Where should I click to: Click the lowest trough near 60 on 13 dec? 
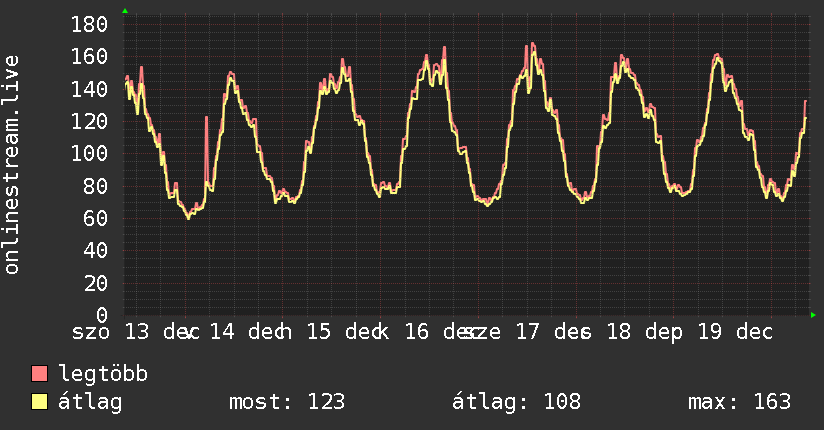click(x=189, y=217)
